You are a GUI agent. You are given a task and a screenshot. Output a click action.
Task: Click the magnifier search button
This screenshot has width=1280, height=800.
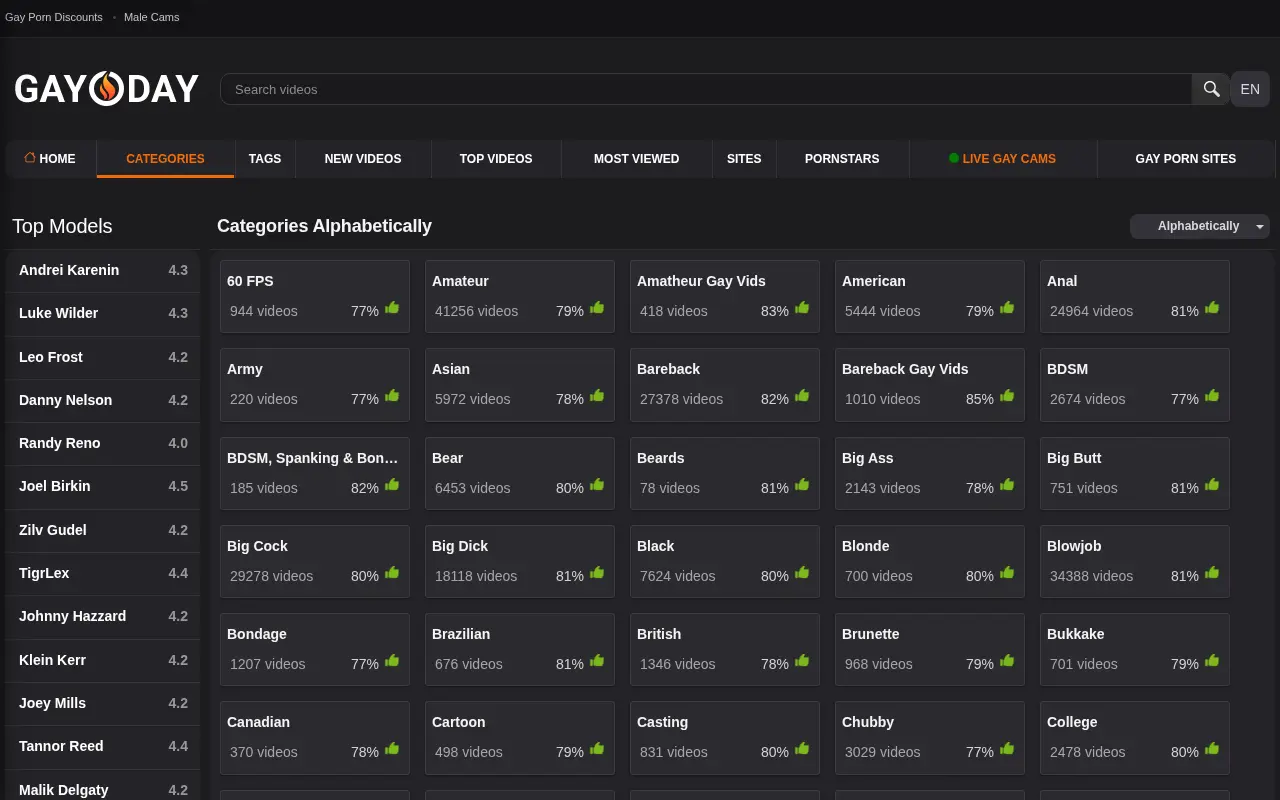pyautogui.click(x=1211, y=89)
